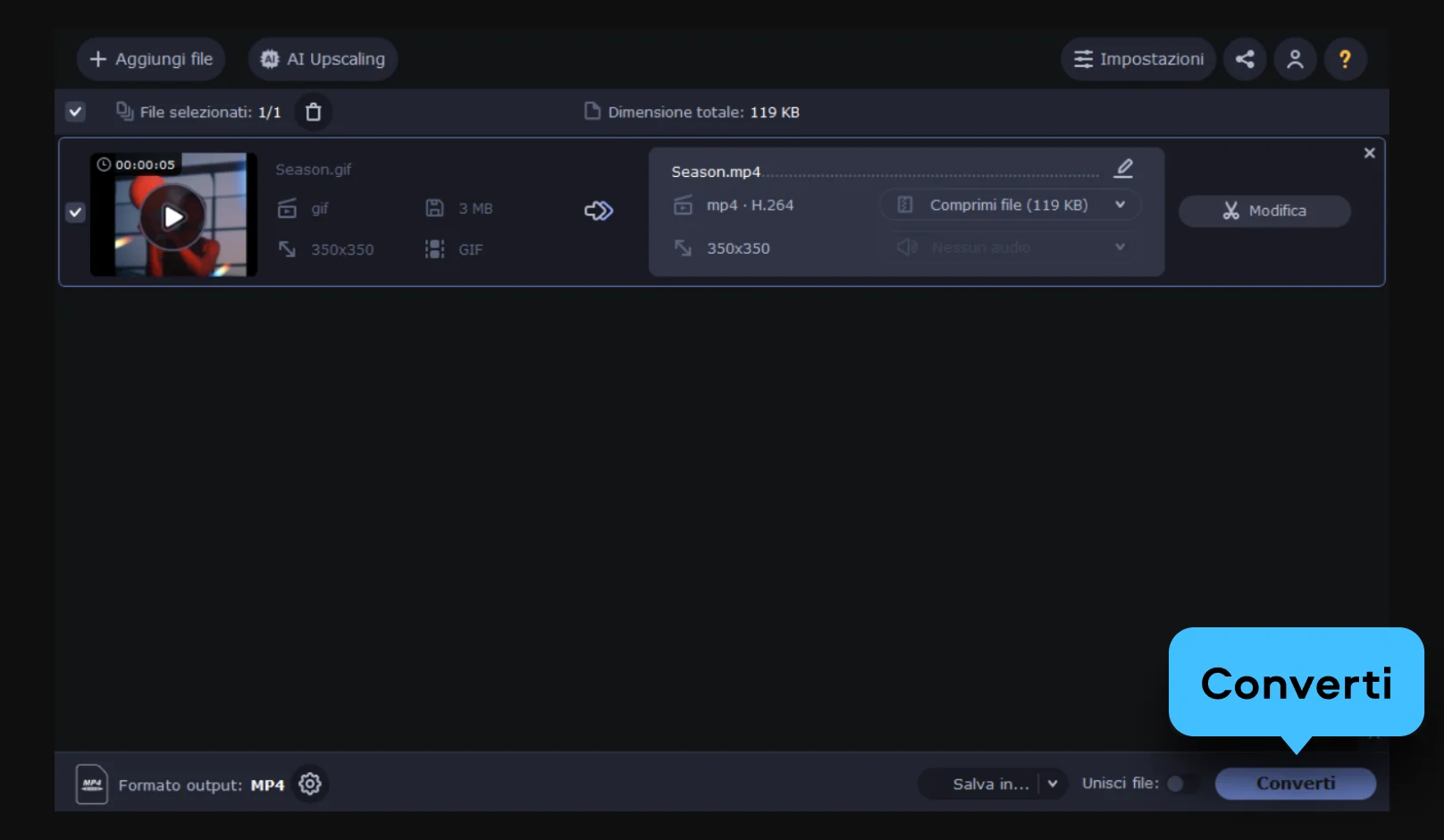Image resolution: width=1444 pixels, height=840 pixels.
Task: Open AI Upscaling
Action: point(323,59)
